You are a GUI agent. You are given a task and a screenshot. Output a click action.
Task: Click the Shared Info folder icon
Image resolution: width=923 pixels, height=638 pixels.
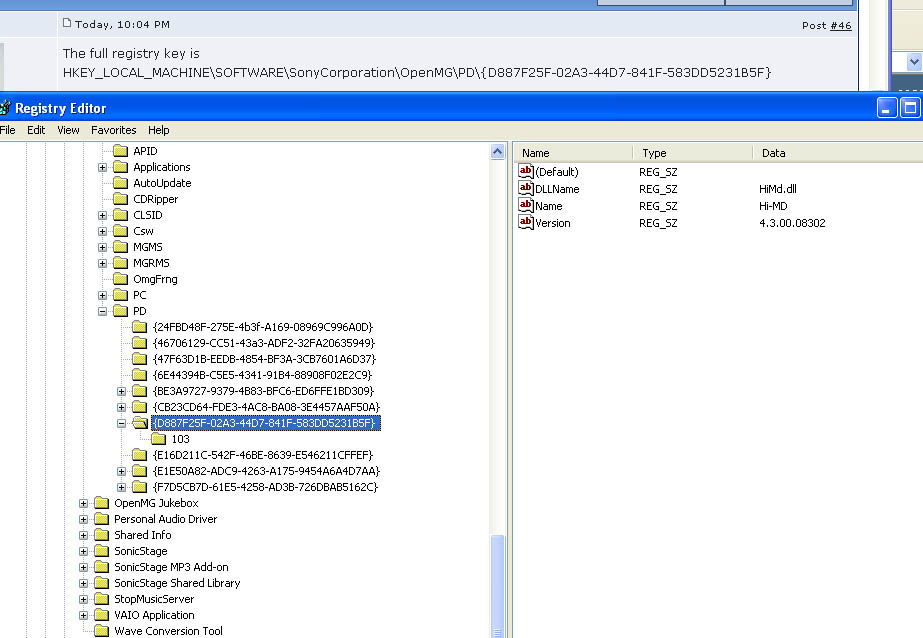click(101, 534)
